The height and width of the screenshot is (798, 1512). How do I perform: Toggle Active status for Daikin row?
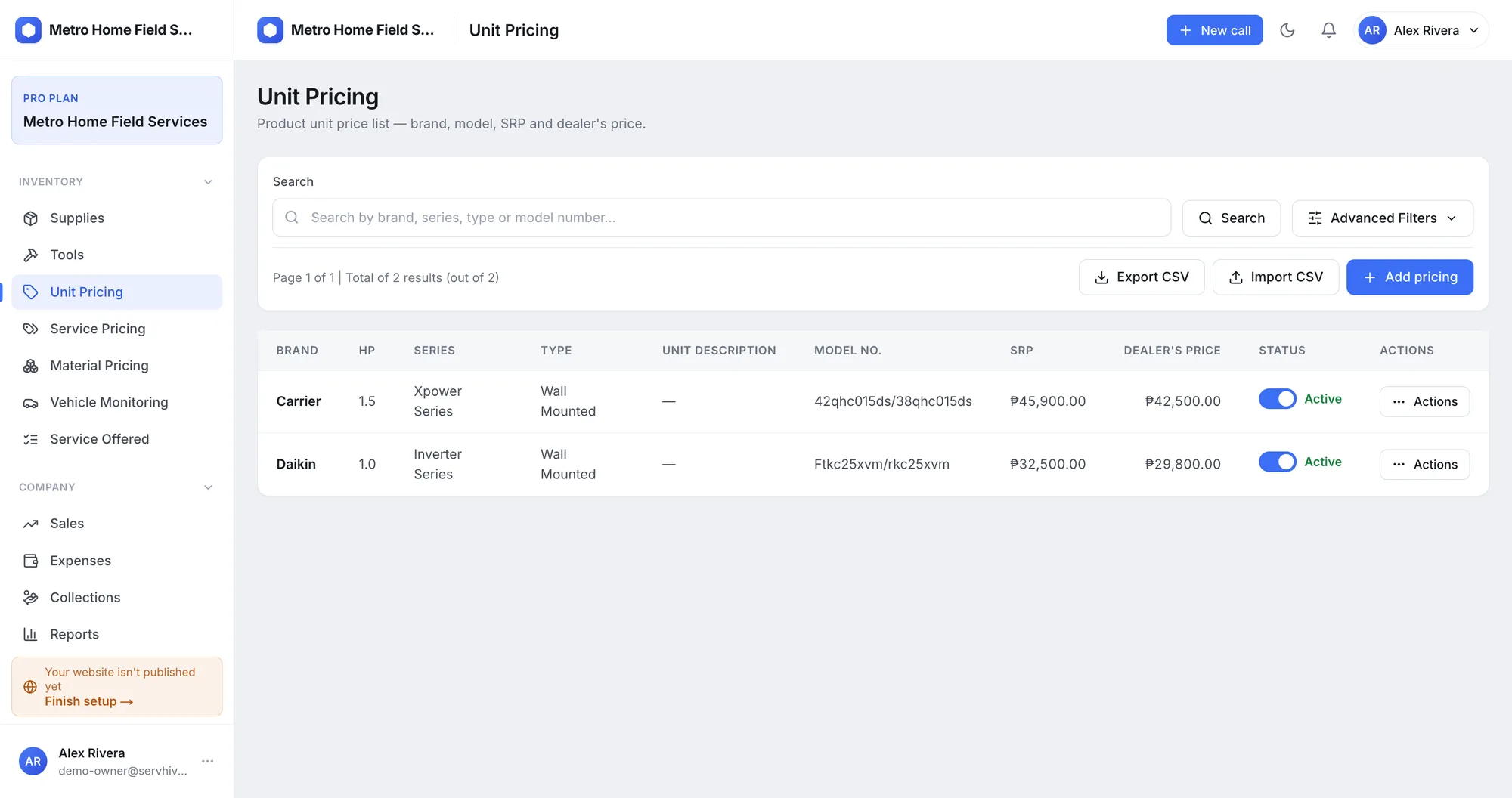[1278, 462]
